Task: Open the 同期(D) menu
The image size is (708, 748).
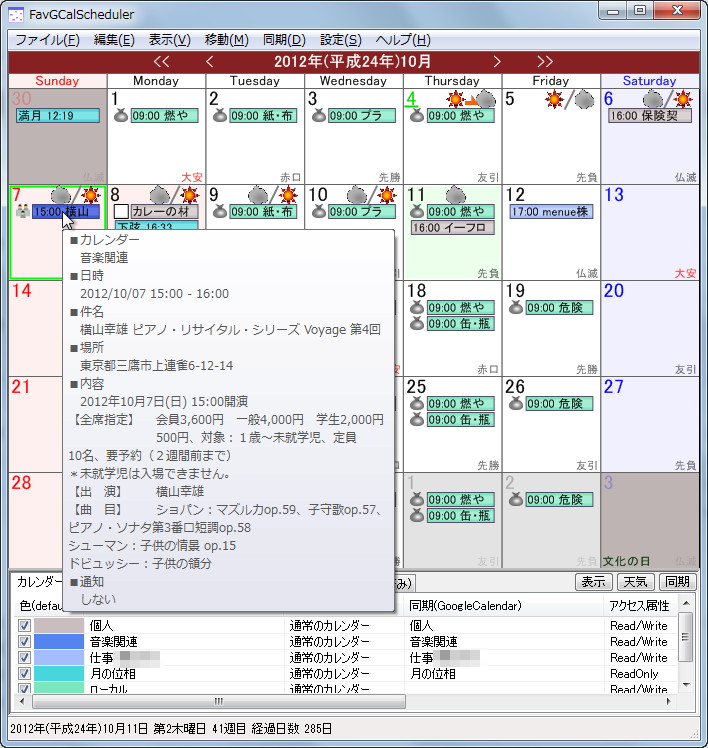Action: [x=284, y=40]
